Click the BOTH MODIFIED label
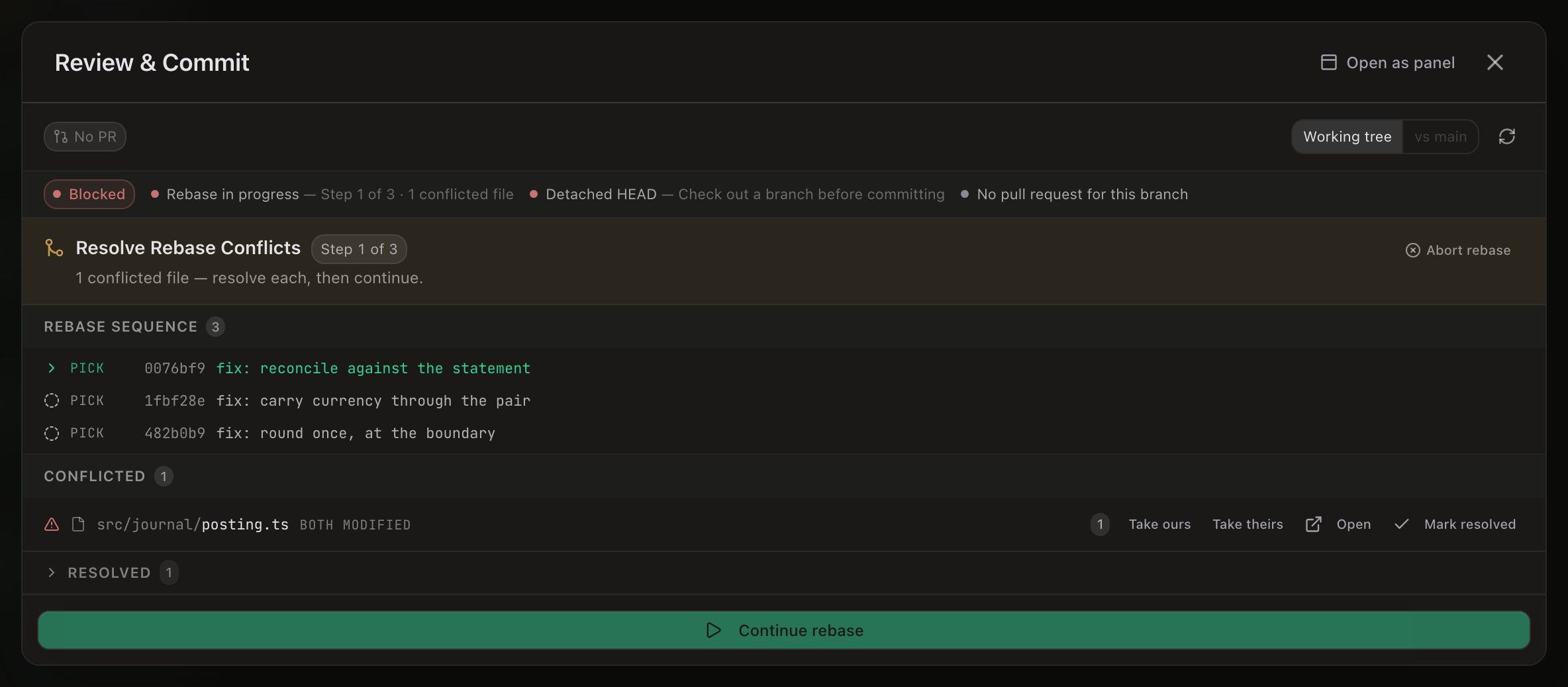This screenshot has height=687, width=1568. (355, 525)
